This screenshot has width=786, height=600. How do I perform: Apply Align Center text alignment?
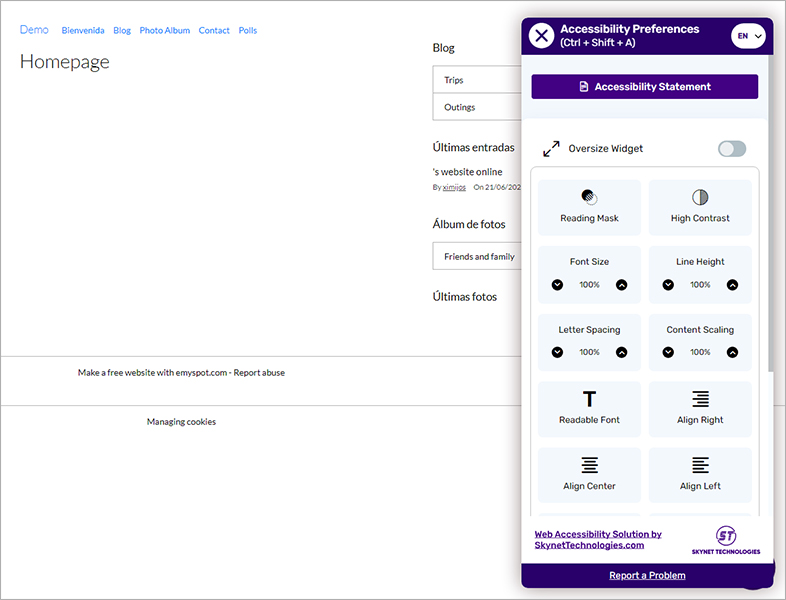click(589, 475)
